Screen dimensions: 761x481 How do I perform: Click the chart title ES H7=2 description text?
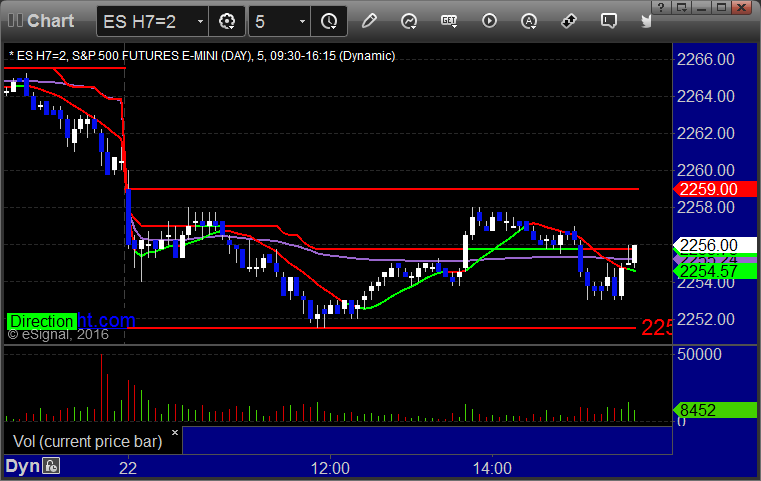(202, 56)
